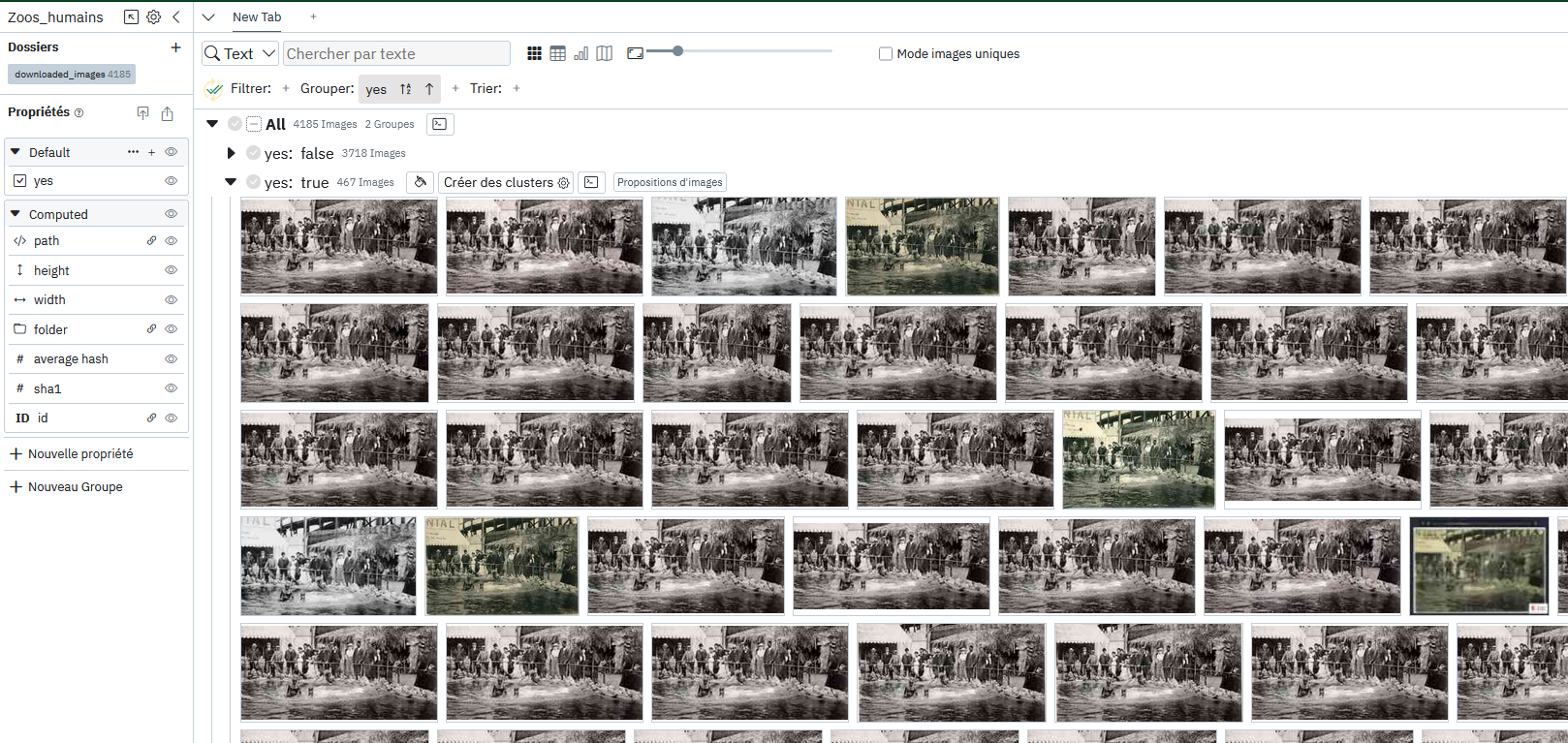
Task: Collapse the All images group
Action: [x=212, y=124]
